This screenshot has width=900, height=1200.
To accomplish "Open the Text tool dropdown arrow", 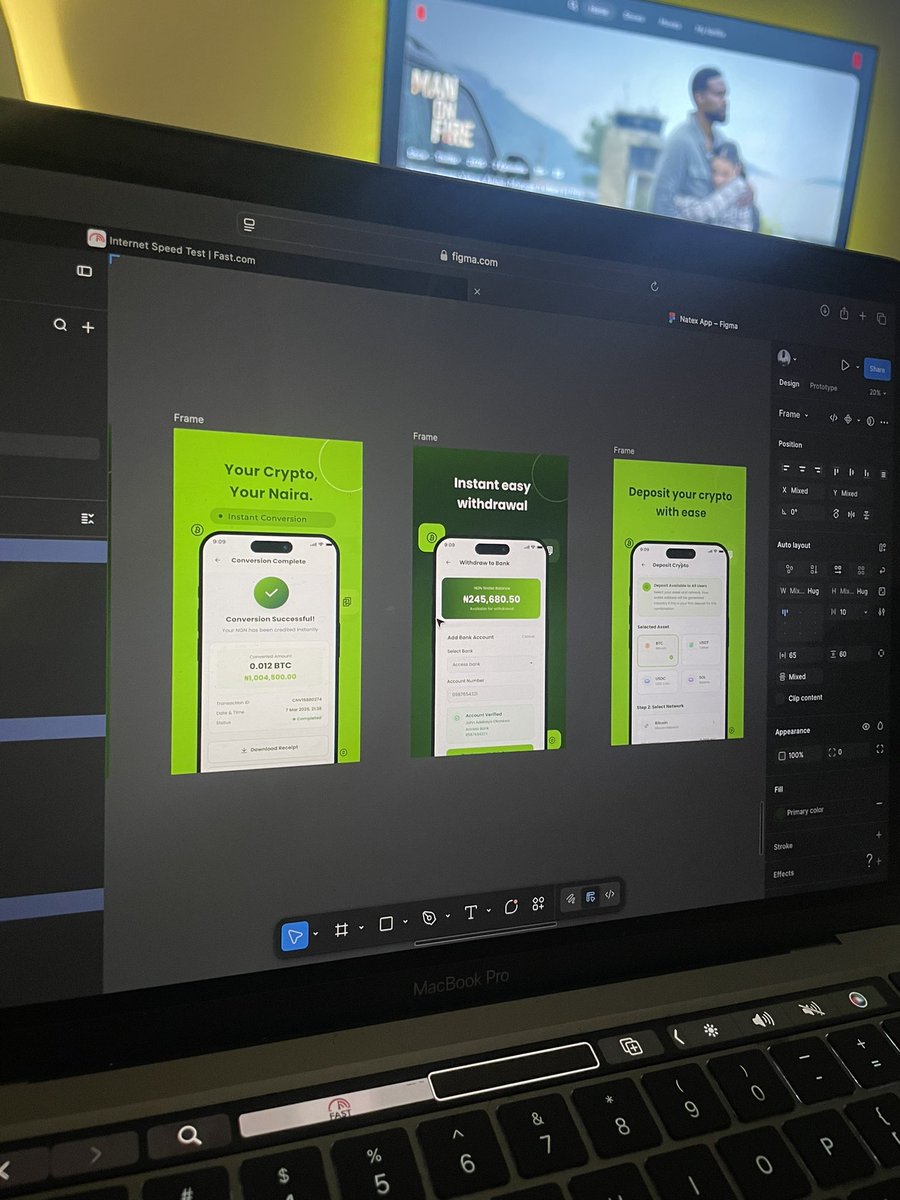I will [489, 910].
